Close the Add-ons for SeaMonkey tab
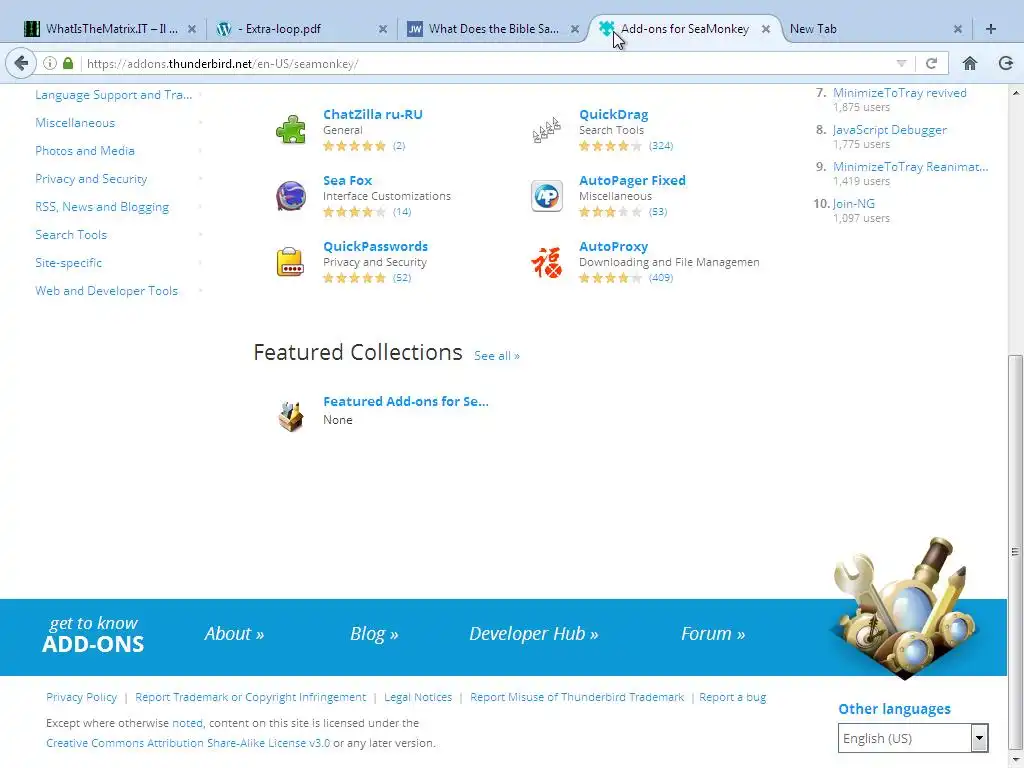The width and height of the screenshot is (1024, 768). [x=766, y=29]
